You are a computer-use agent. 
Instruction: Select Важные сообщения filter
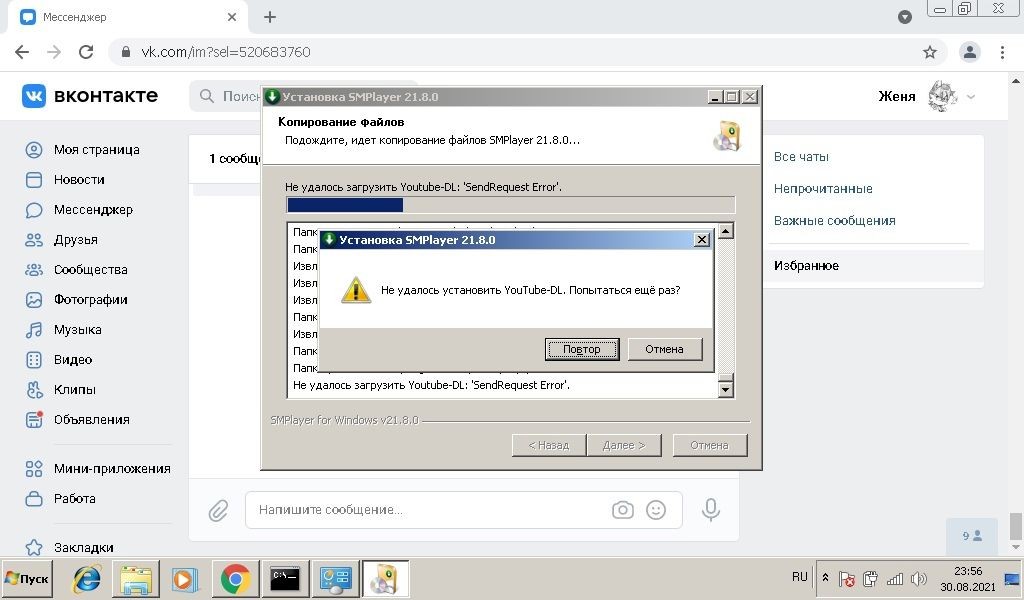click(835, 221)
